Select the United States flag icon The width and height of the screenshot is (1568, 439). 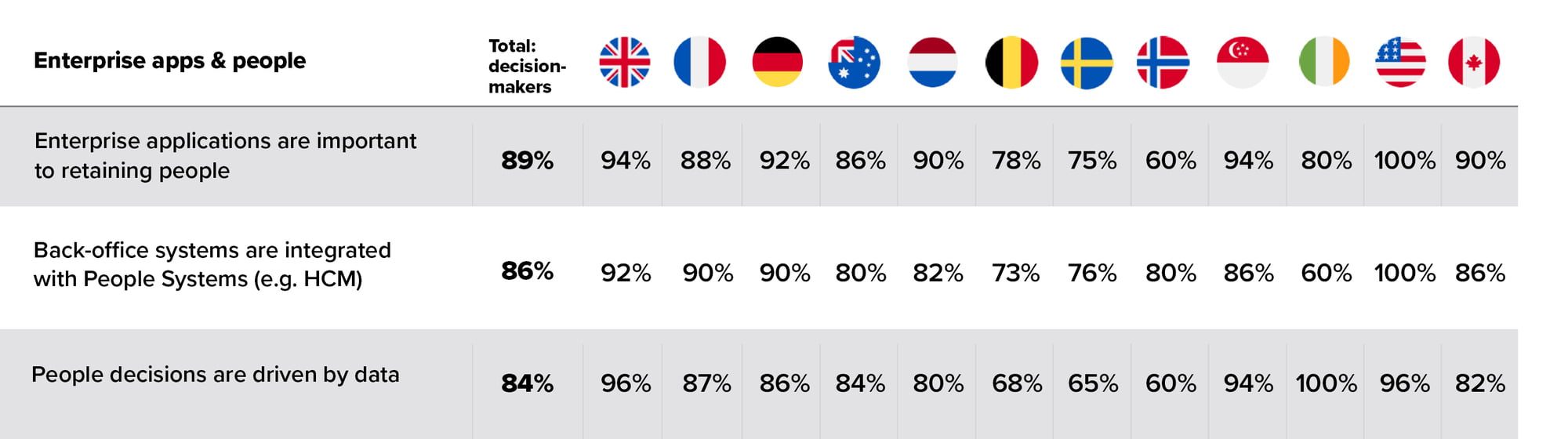tap(1400, 62)
